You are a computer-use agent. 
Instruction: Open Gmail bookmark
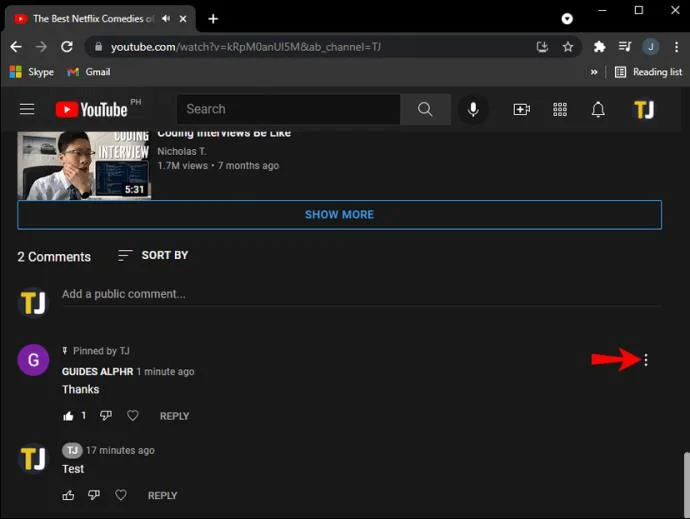[x=88, y=72]
